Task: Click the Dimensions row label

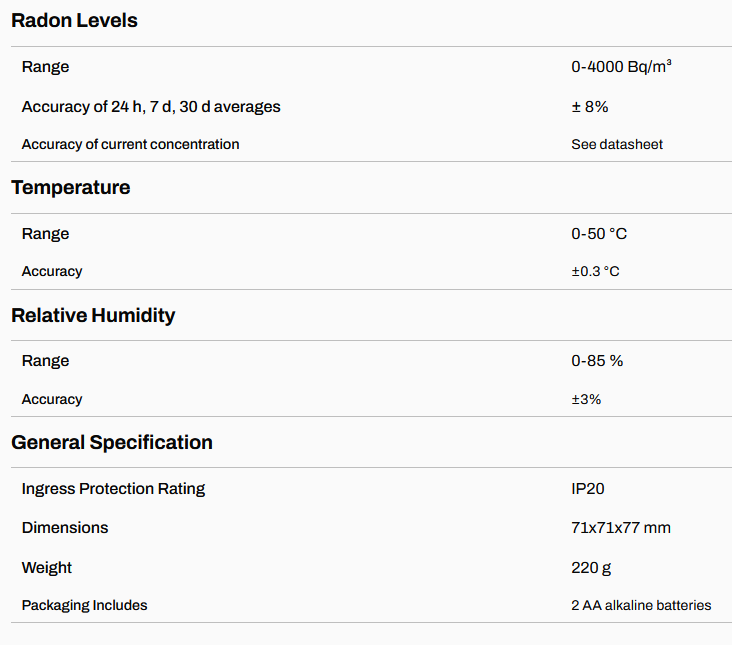Action: 65,528
